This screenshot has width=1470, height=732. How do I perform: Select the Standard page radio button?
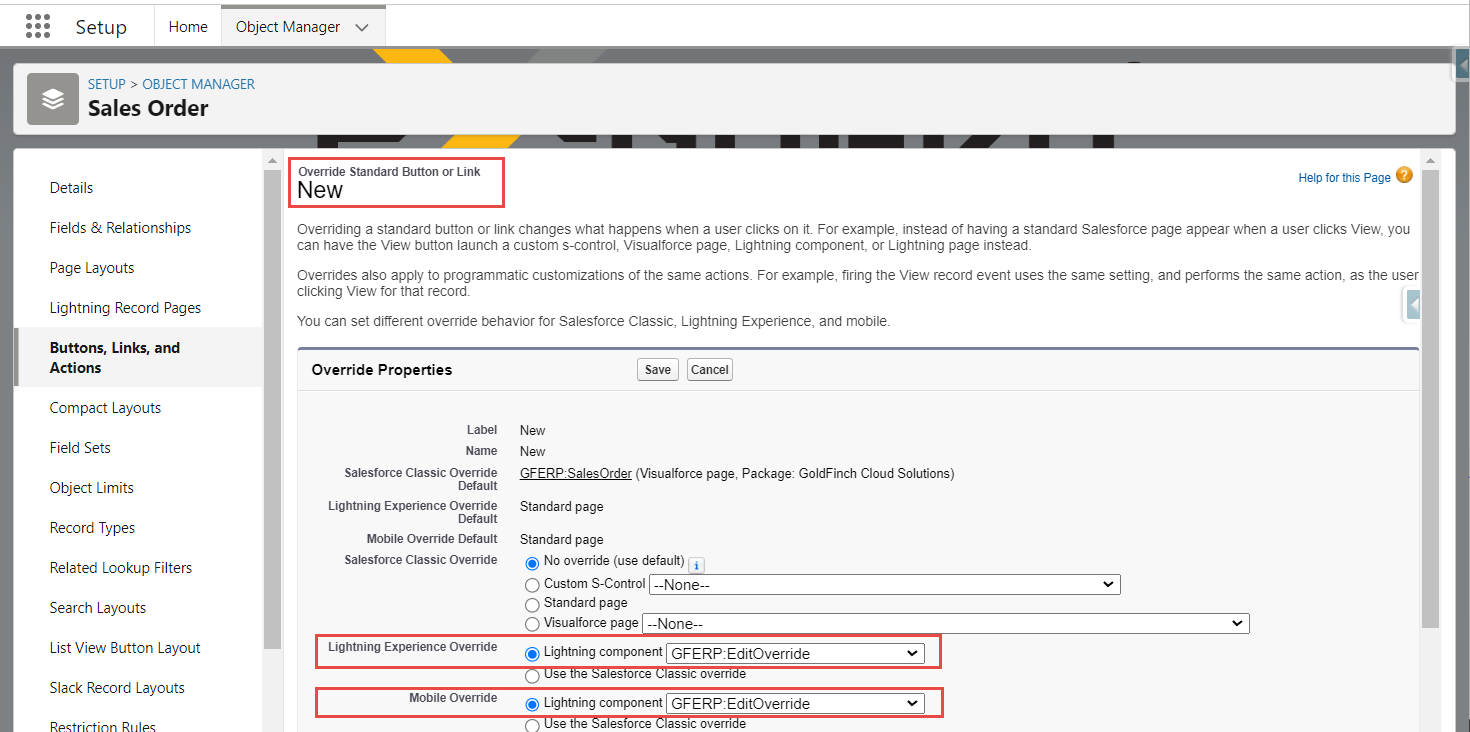coord(532,604)
